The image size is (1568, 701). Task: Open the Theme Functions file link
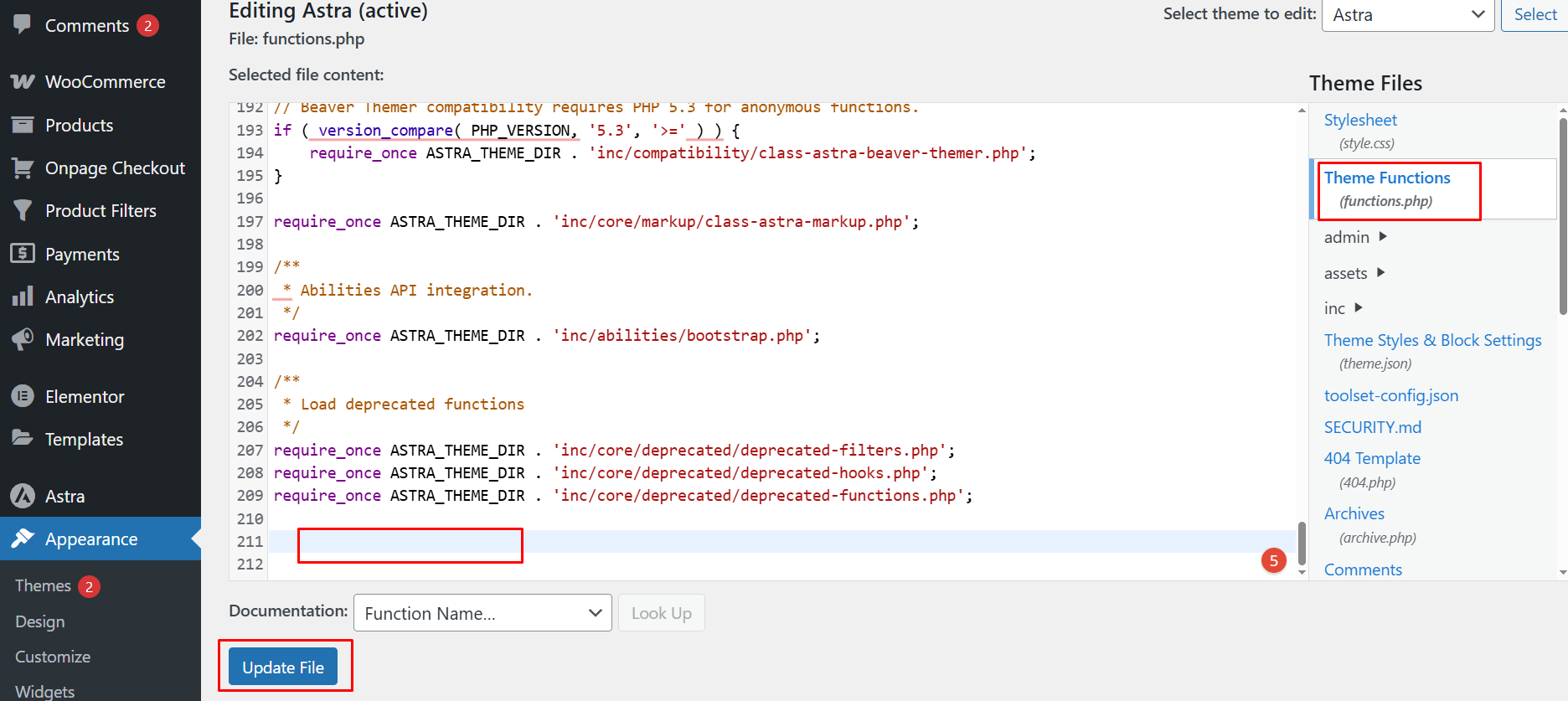pyautogui.click(x=1387, y=178)
